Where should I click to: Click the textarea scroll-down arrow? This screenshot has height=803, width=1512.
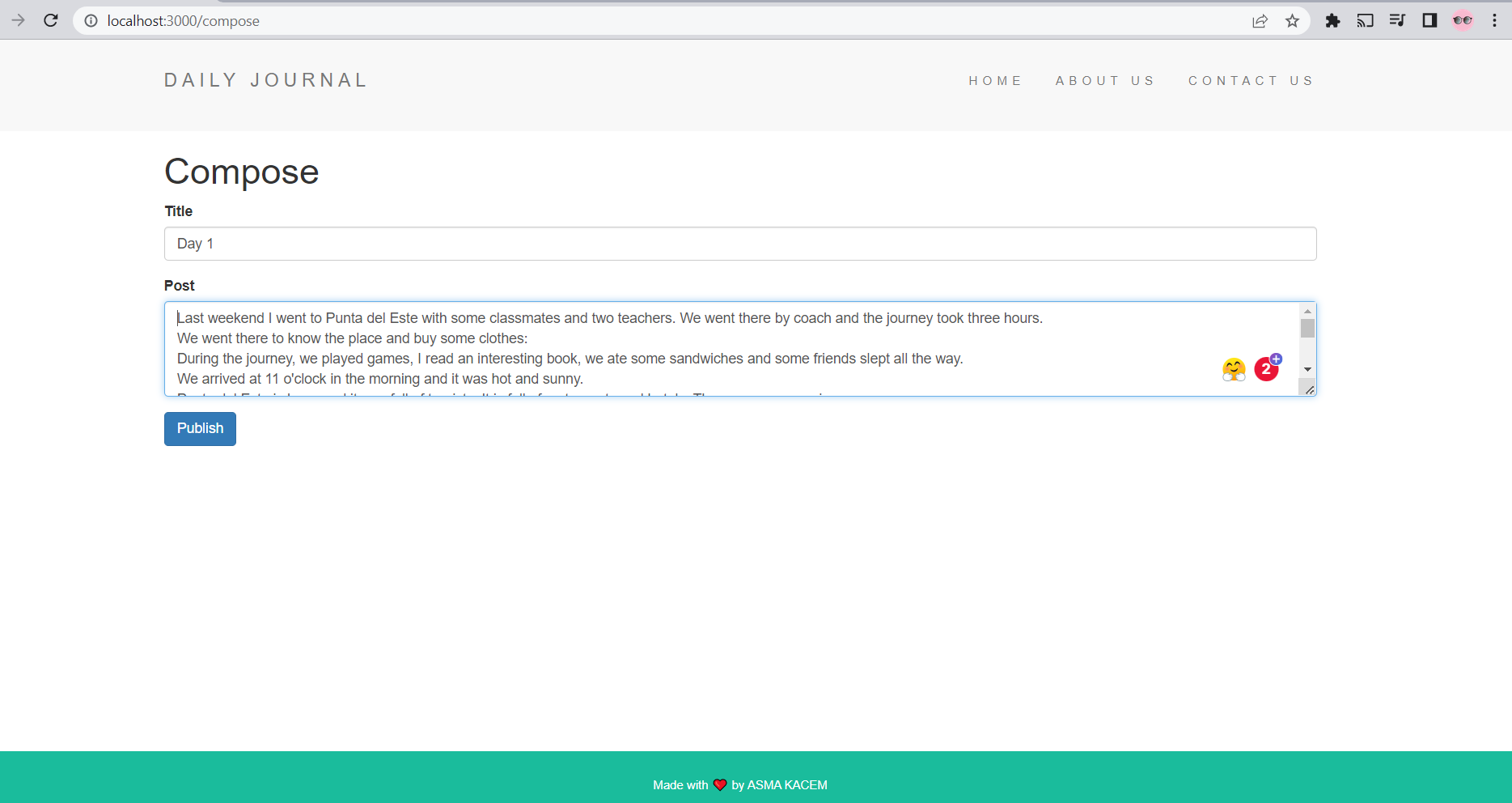pos(1309,370)
